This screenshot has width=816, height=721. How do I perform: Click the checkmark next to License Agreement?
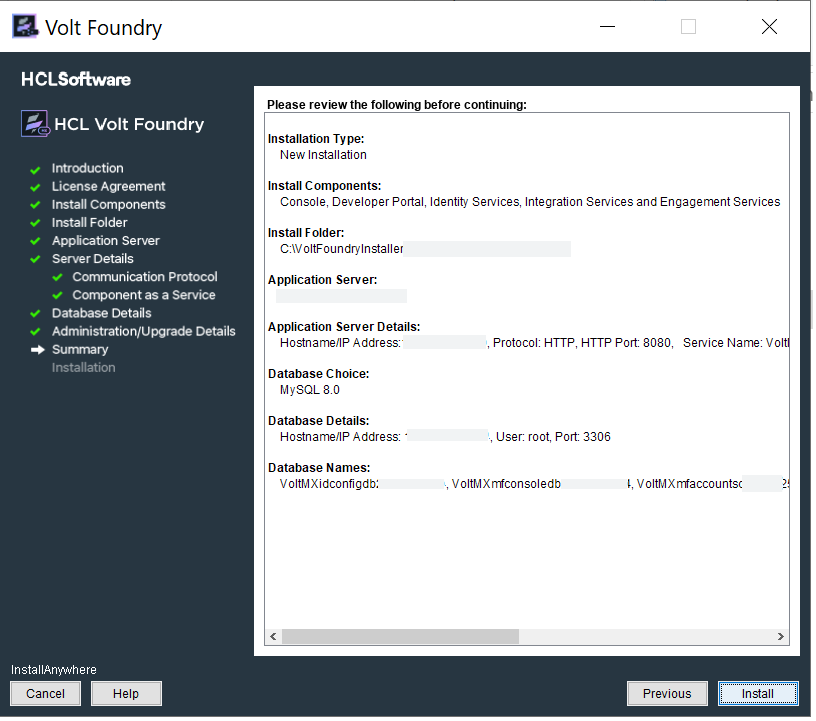pos(35,187)
